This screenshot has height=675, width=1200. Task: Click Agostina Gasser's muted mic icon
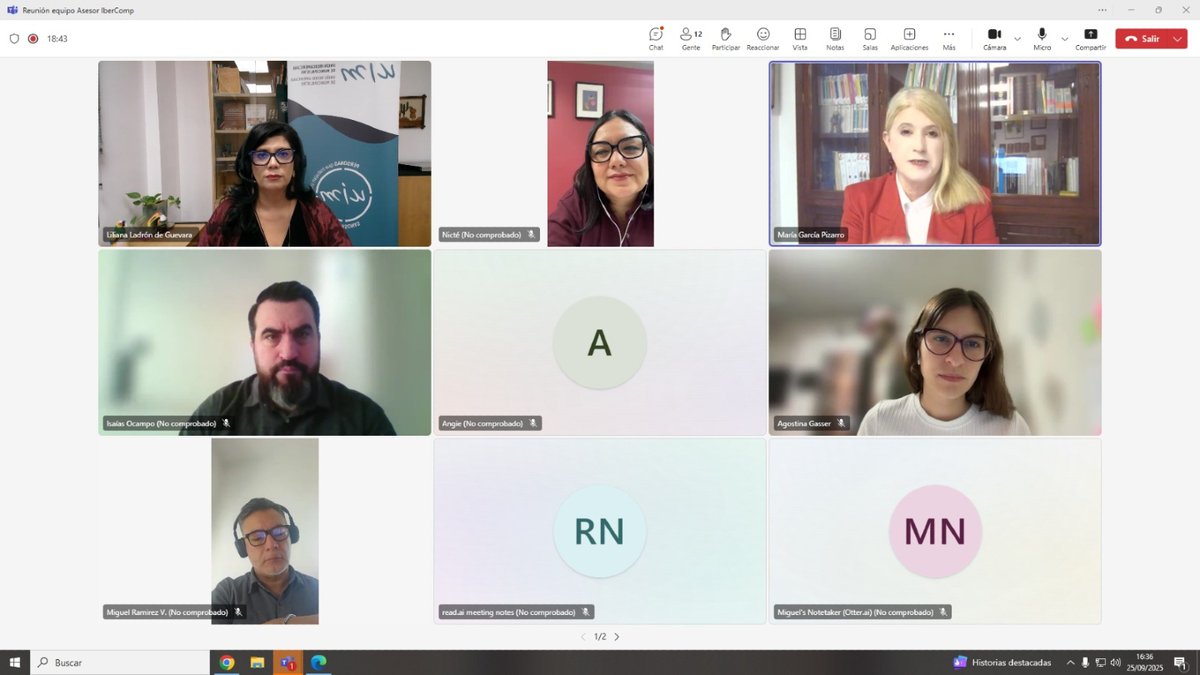coord(841,424)
